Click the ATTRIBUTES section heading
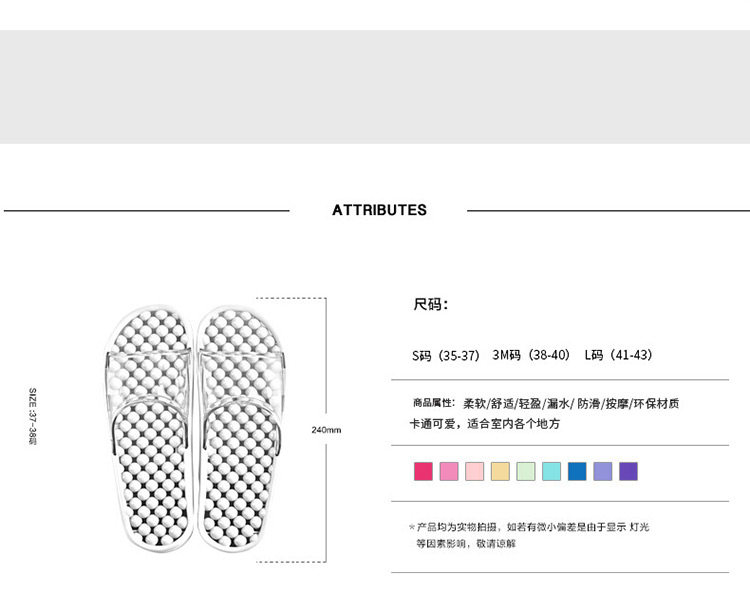The height and width of the screenshot is (602, 750). tap(379, 210)
